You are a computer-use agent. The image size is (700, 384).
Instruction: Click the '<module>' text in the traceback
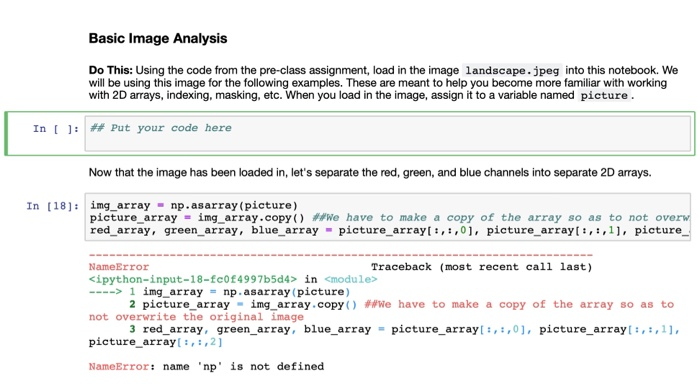point(350,280)
